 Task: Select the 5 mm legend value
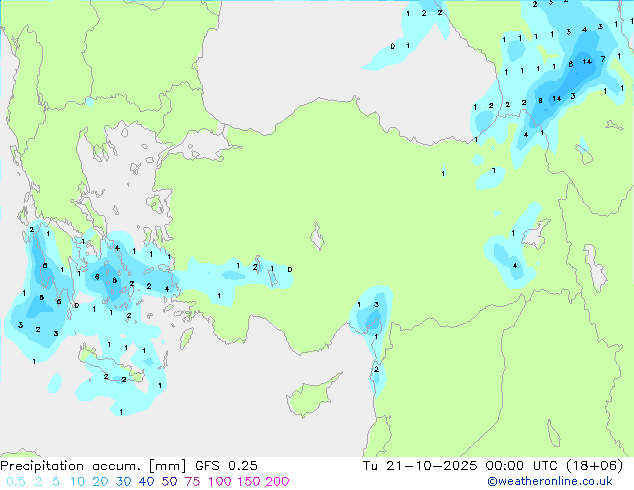[56, 482]
